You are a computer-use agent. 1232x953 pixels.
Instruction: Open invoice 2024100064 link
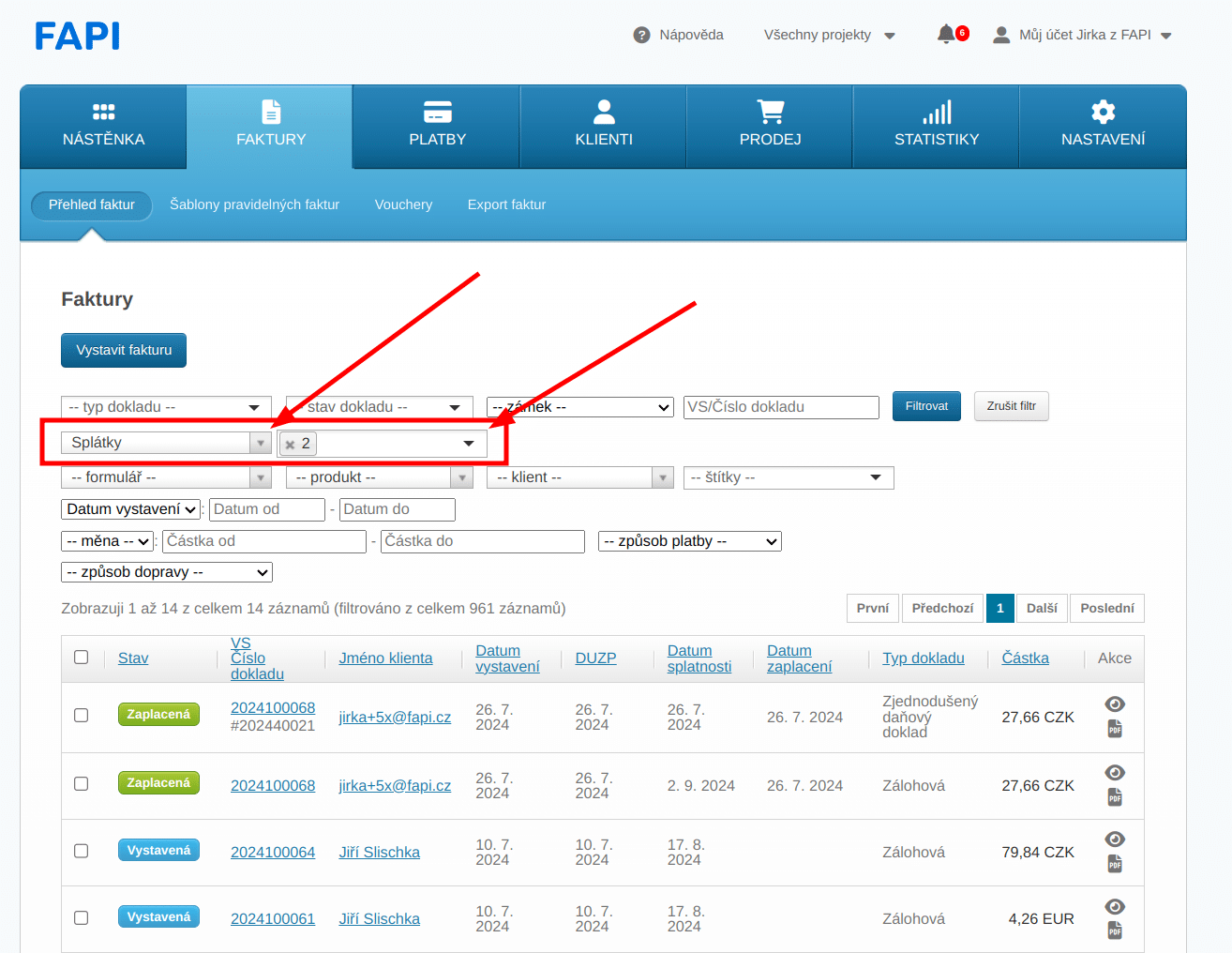pos(273,853)
